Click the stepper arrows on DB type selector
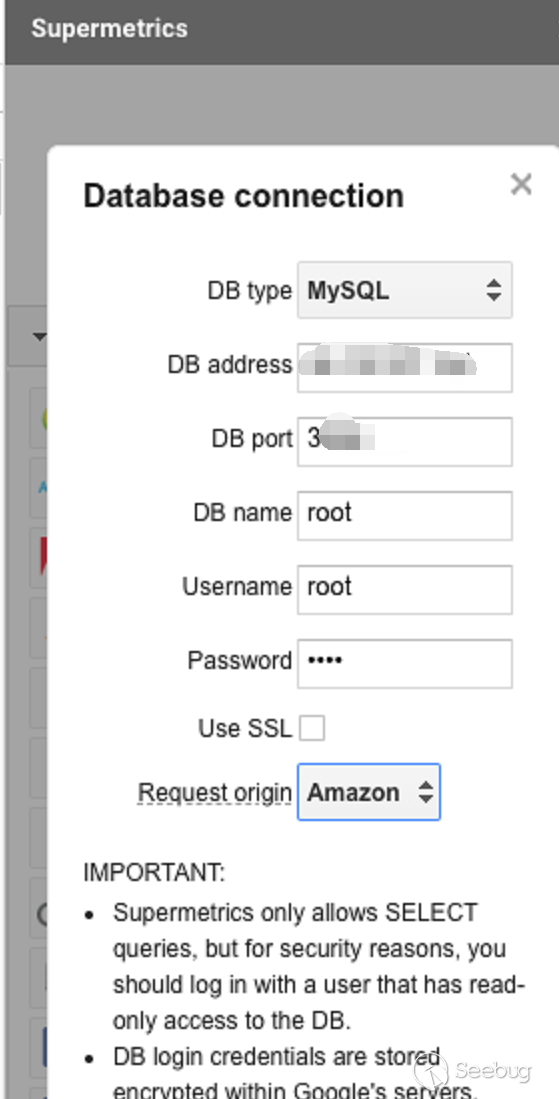Viewport: 559px width, 1099px height. (494, 290)
